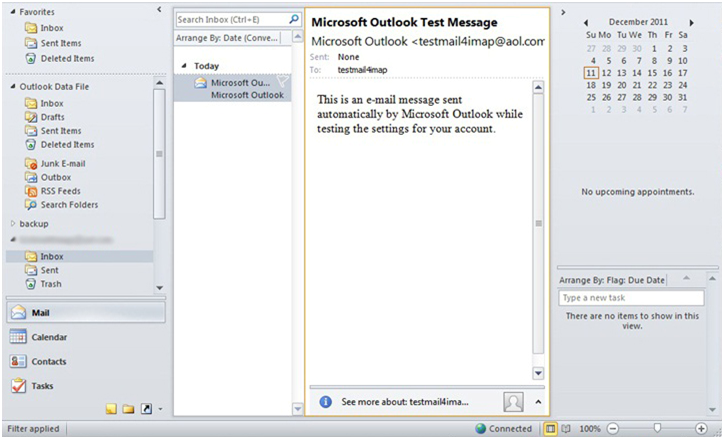Click the Tasks checkmark icon
This screenshot has width=724, height=439.
[18, 386]
